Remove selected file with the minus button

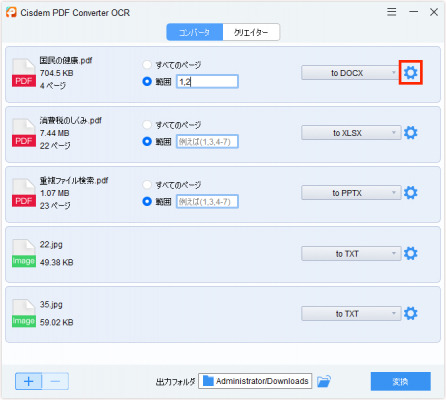[x=55, y=381]
